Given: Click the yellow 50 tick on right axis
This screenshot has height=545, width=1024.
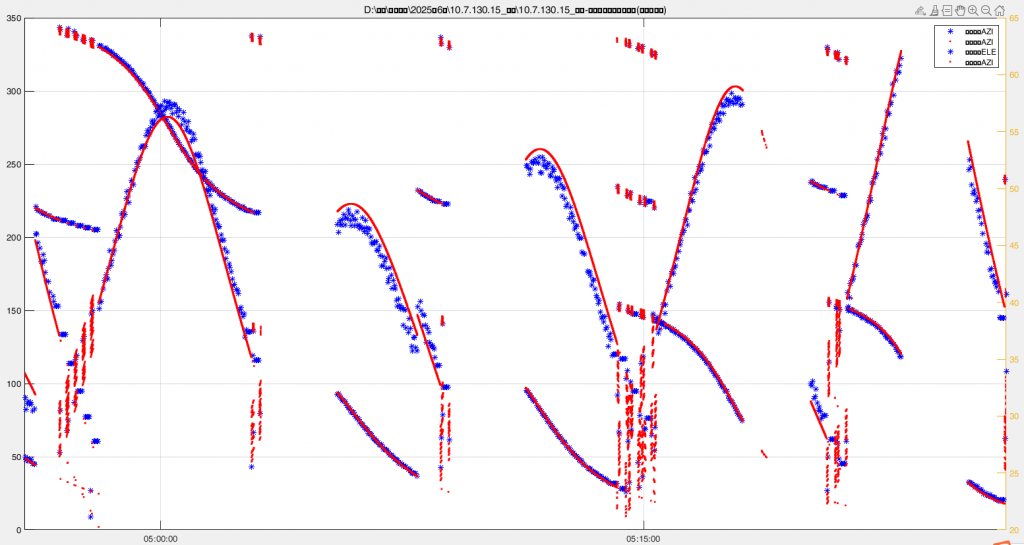Looking at the screenshot, I should tap(1014, 189).
